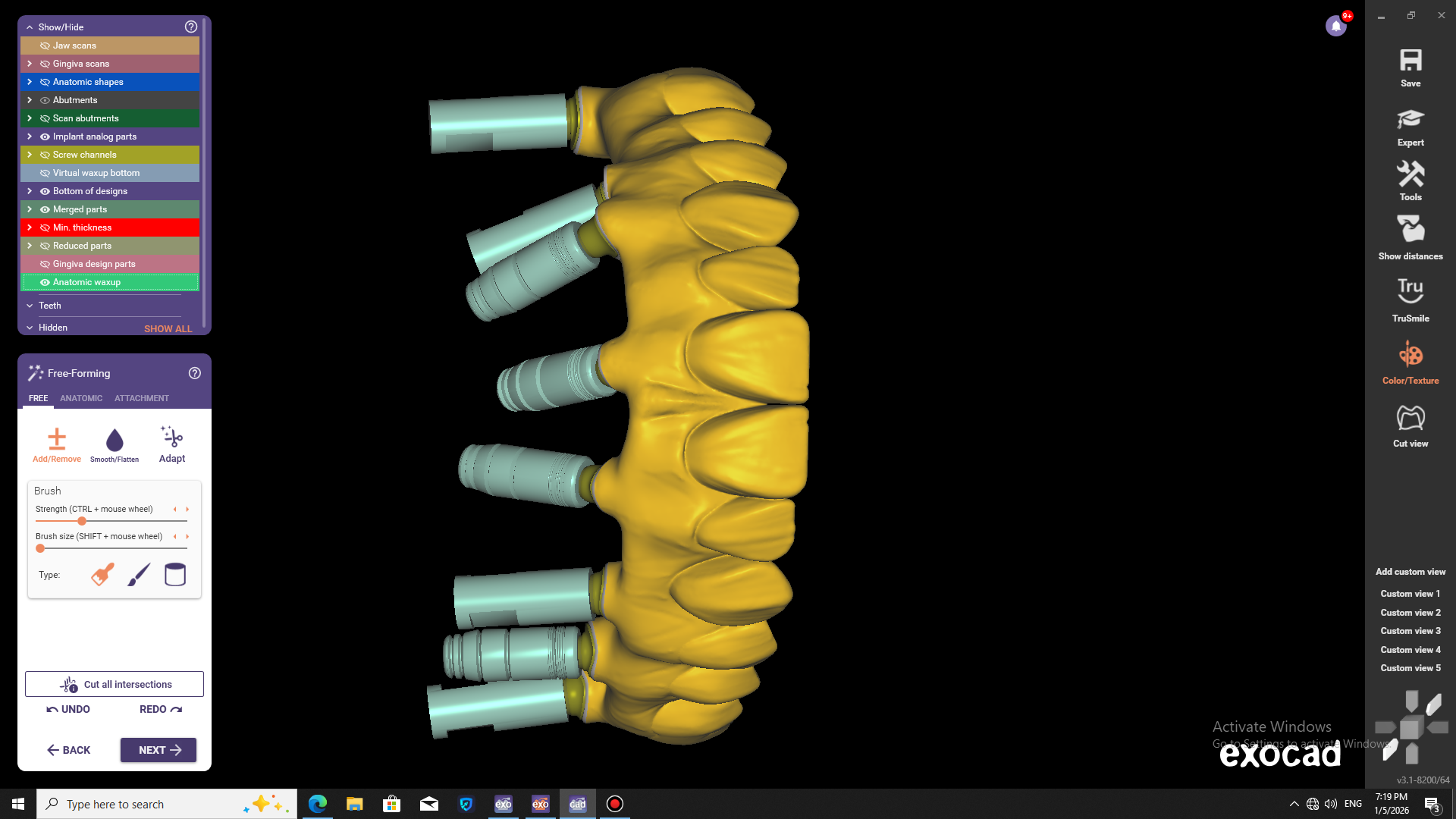Toggle the Cut view icon
The width and height of the screenshot is (1456, 819).
(1410, 418)
